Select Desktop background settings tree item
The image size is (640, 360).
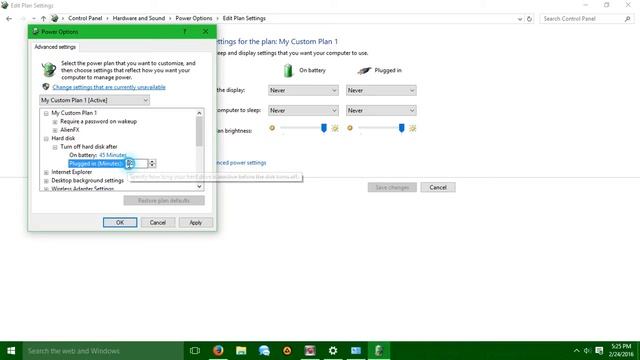click(x=87, y=180)
